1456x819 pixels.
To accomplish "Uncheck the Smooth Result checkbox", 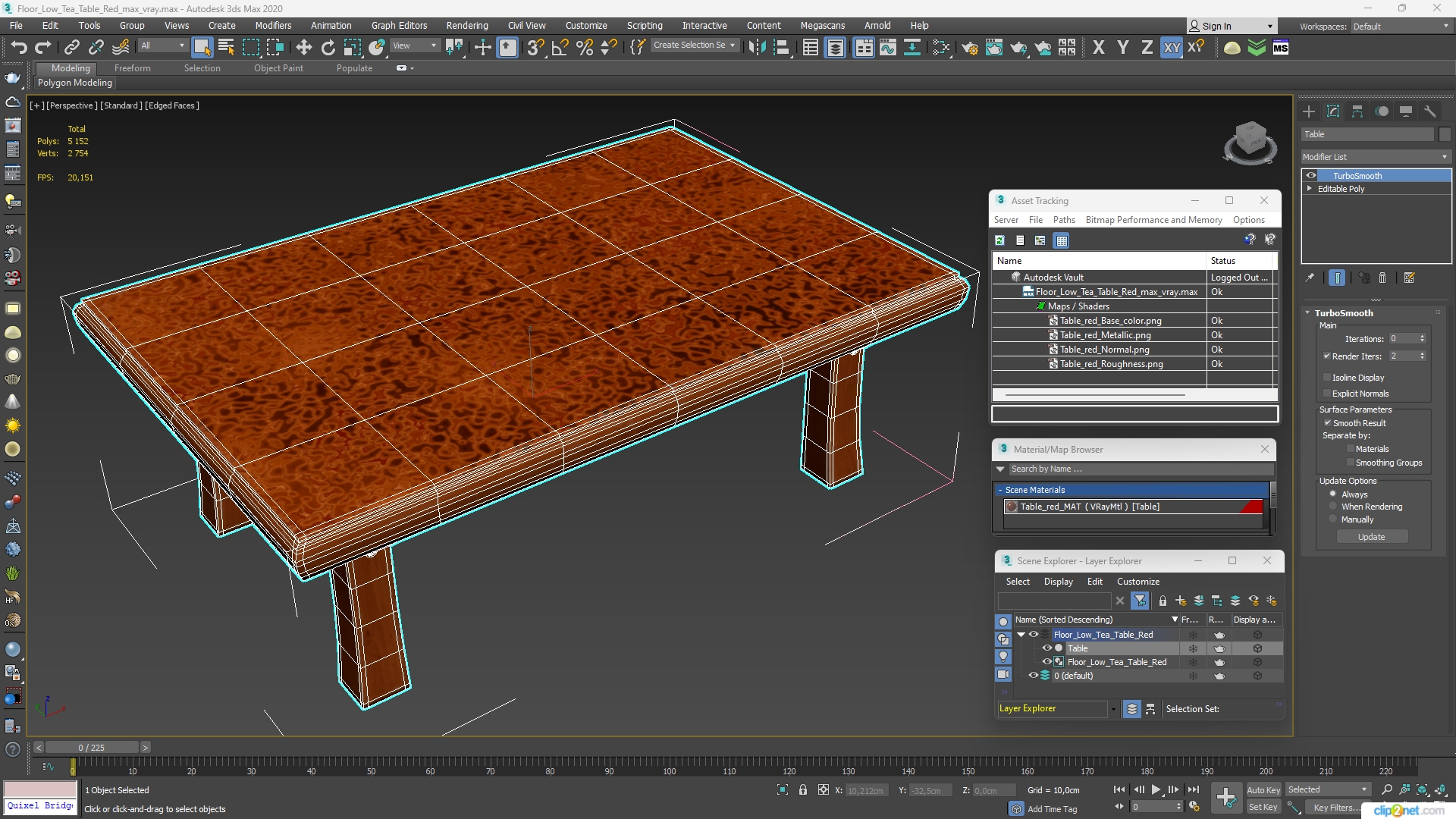I will point(1327,423).
